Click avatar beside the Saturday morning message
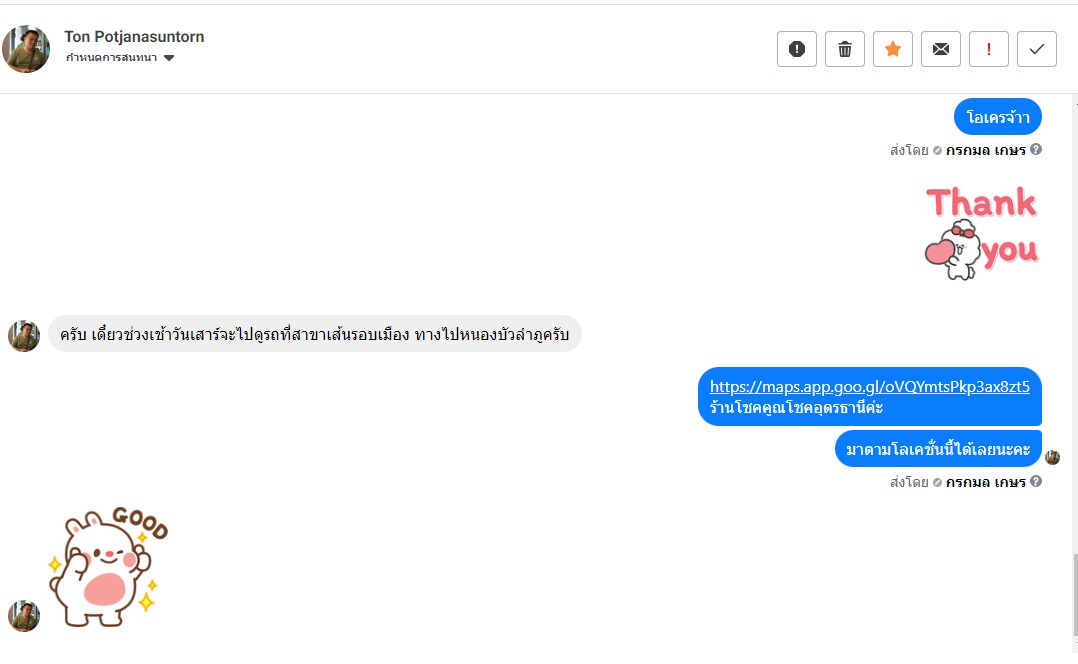The image size is (1078, 664). pyautogui.click(x=24, y=336)
